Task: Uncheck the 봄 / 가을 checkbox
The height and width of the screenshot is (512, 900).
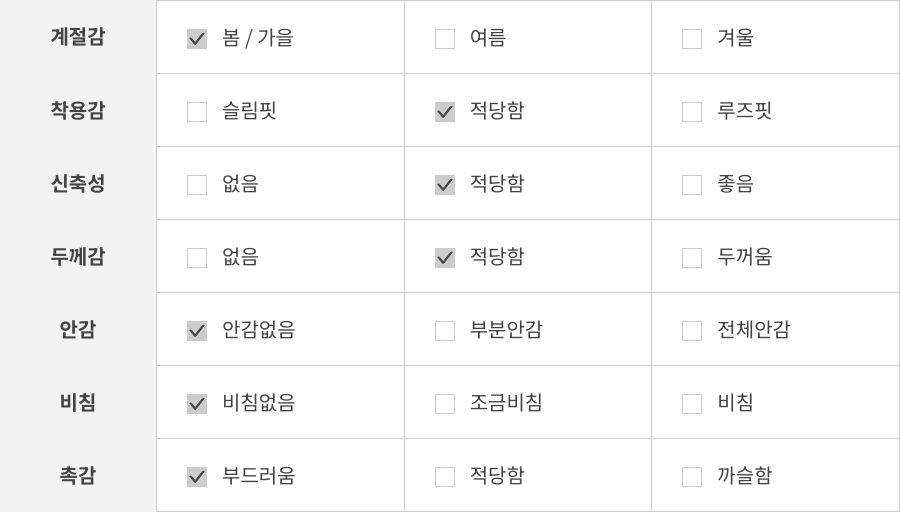Action: point(197,39)
